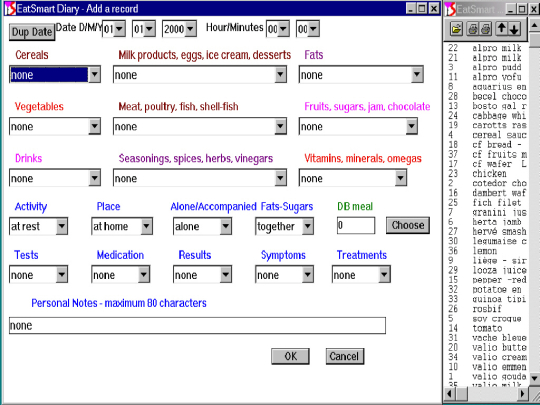Open the minutes dropdown in the time row
Image resolution: width=540 pixels, height=405 pixels.
tap(313, 29)
